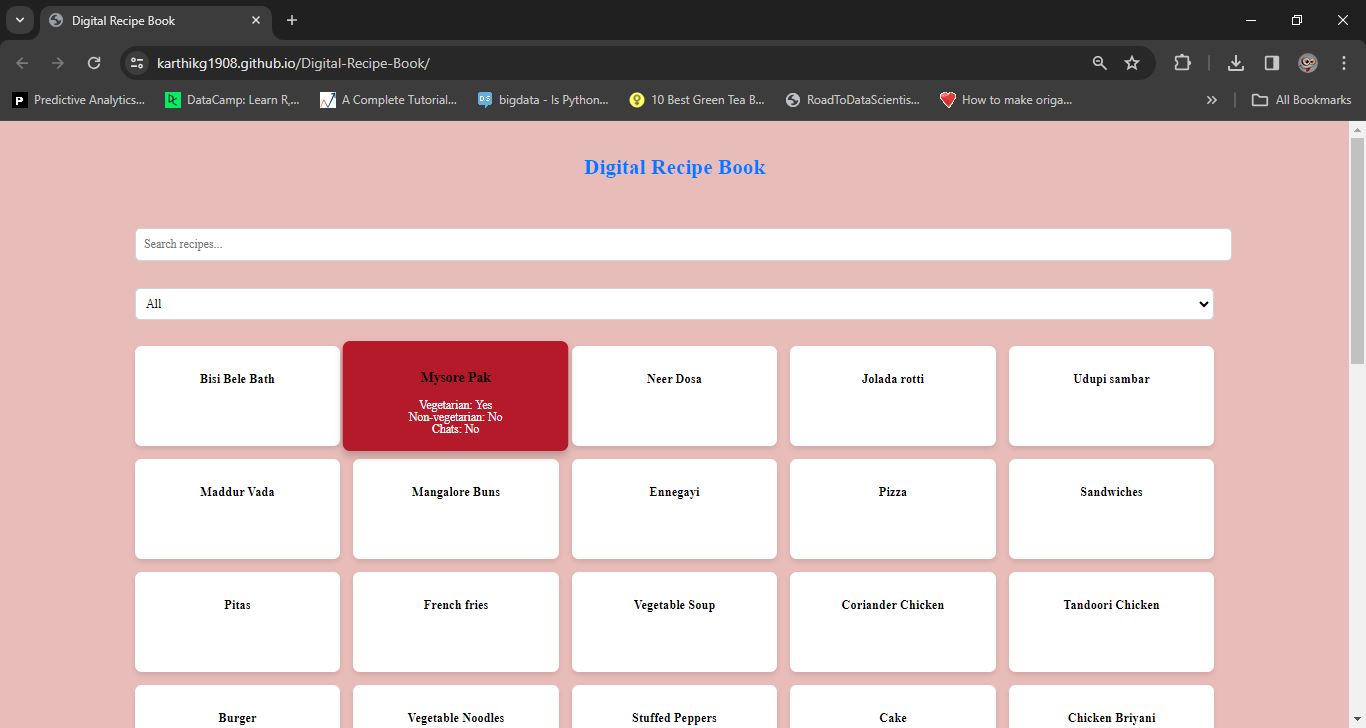Image resolution: width=1366 pixels, height=728 pixels.
Task: Click the Digital Recipe Book heading
Action: tap(675, 167)
